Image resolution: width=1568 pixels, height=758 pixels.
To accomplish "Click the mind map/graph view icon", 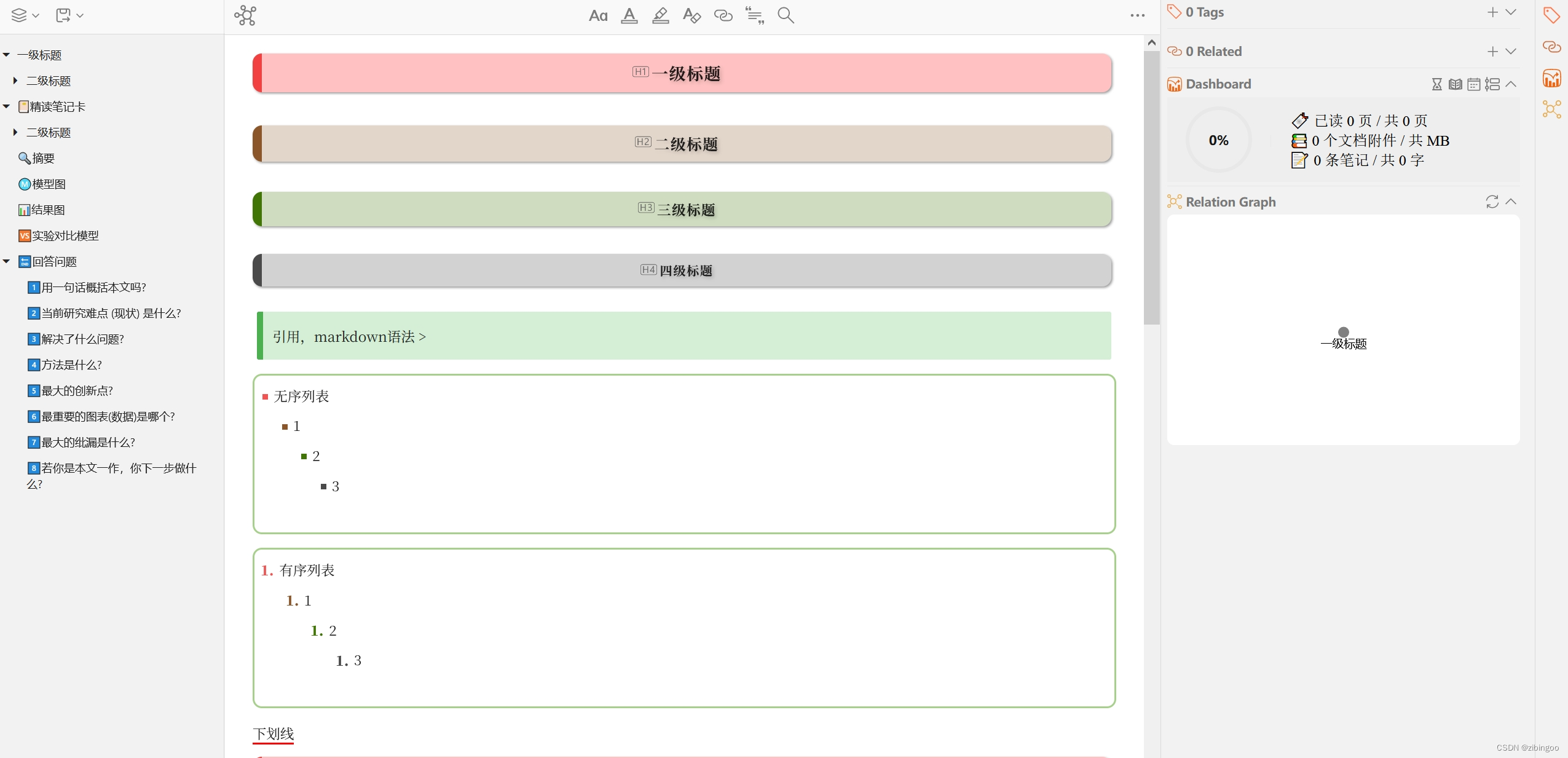I will point(245,14).
